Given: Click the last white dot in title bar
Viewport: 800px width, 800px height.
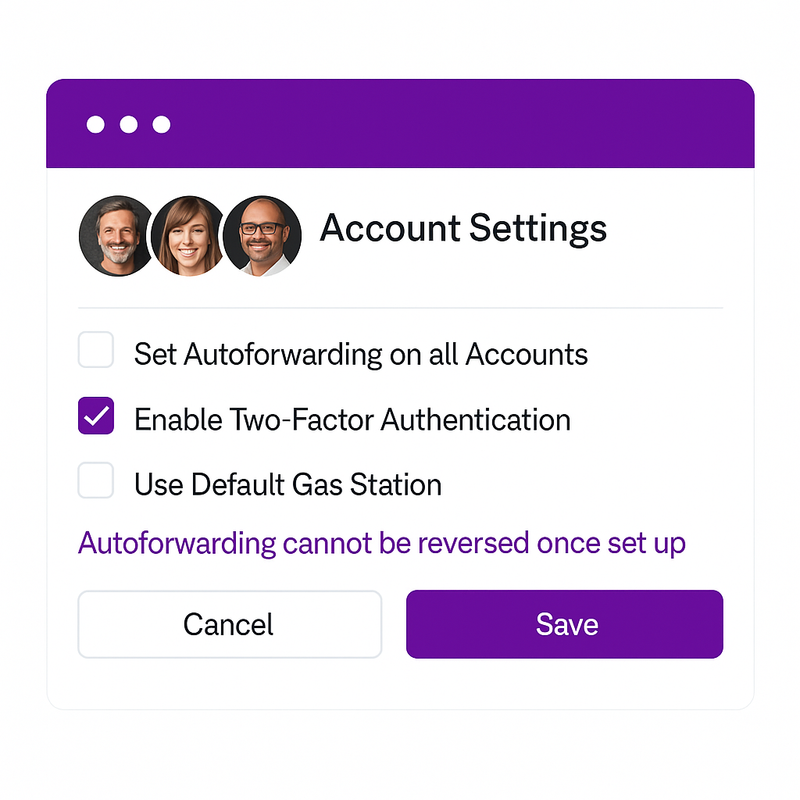Looking at the screenshot, I should (161, 124).
